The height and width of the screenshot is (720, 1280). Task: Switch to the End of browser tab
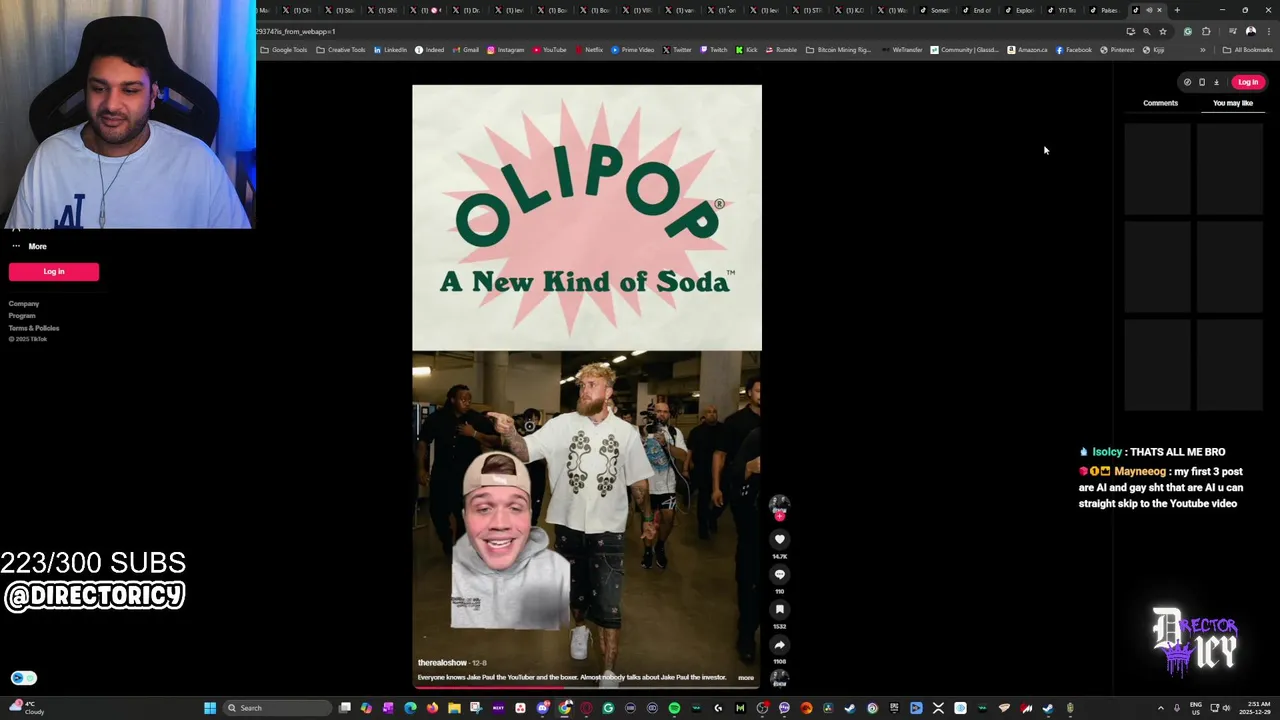click(977, 10)
